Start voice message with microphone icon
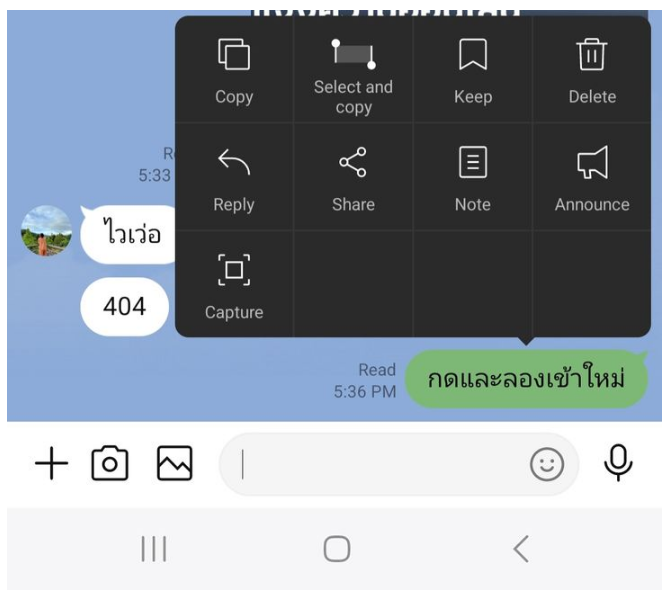The height and width of the screenshot is (607, 671). click(618, 463)
